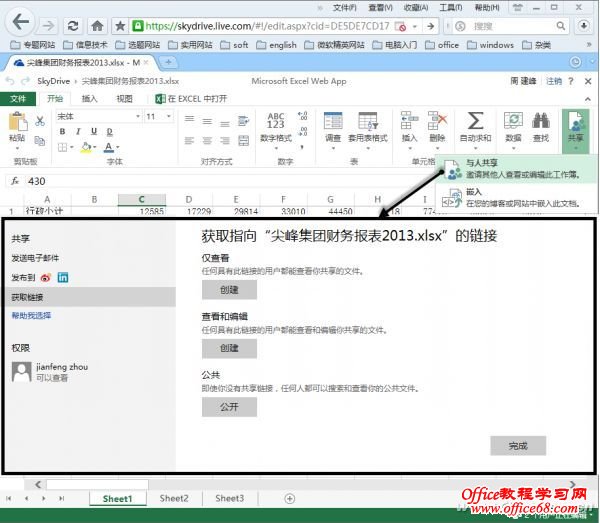Click the LinkedIn icon under Publish to

[63, 277]
